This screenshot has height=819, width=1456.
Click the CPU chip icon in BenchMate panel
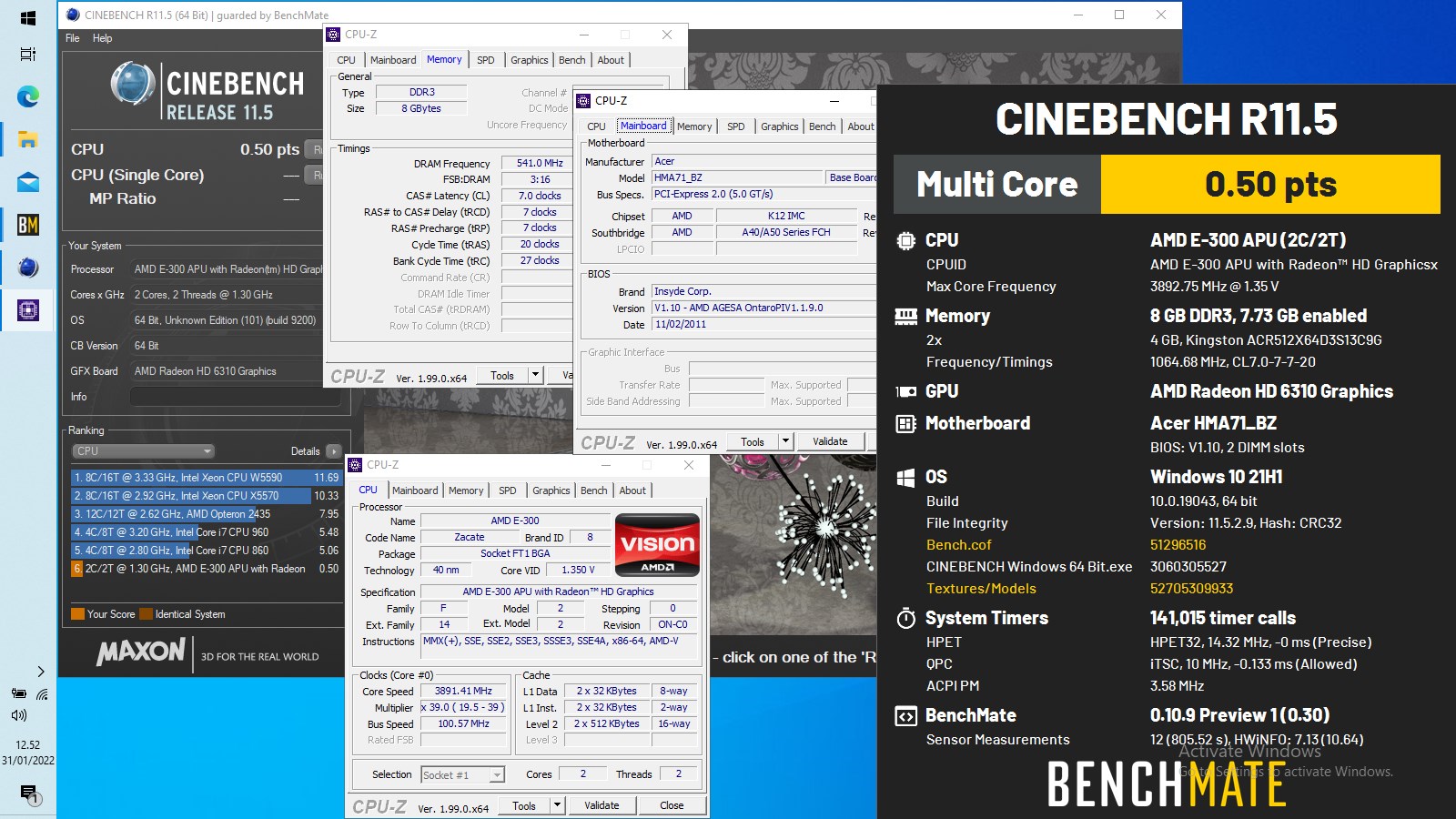905,241
